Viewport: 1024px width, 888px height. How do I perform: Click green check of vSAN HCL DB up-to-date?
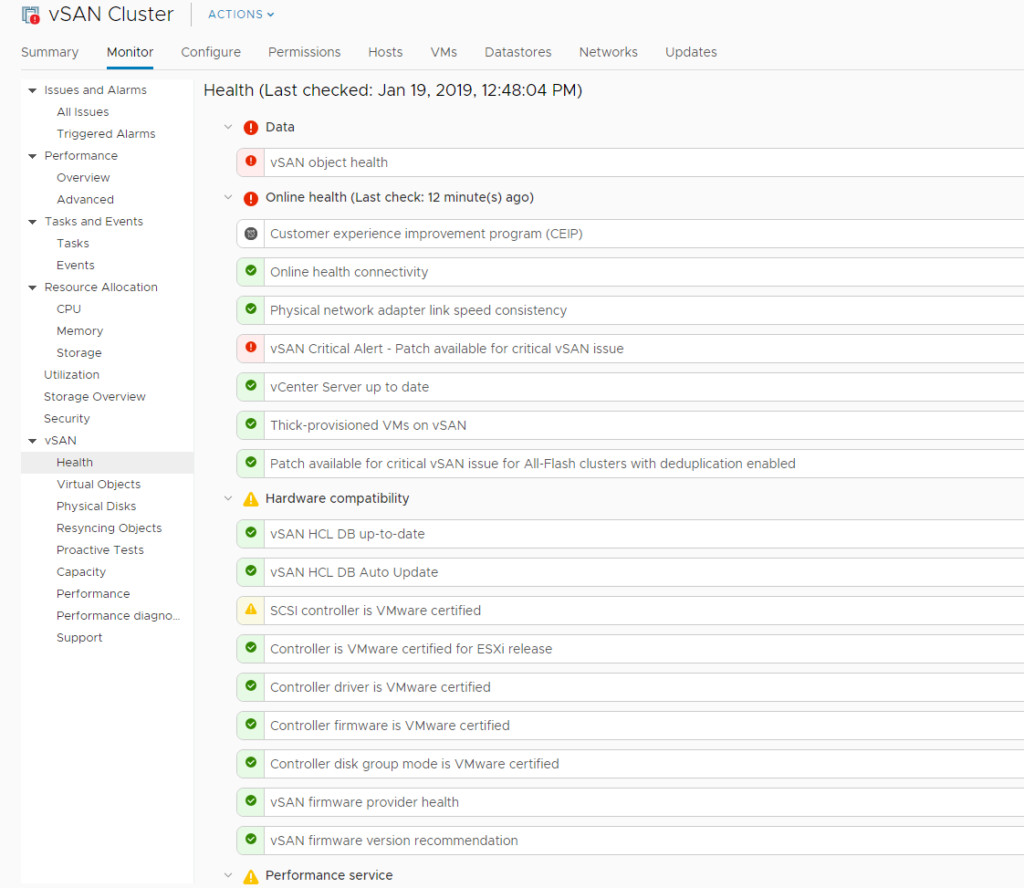click(x=251, y=532)
